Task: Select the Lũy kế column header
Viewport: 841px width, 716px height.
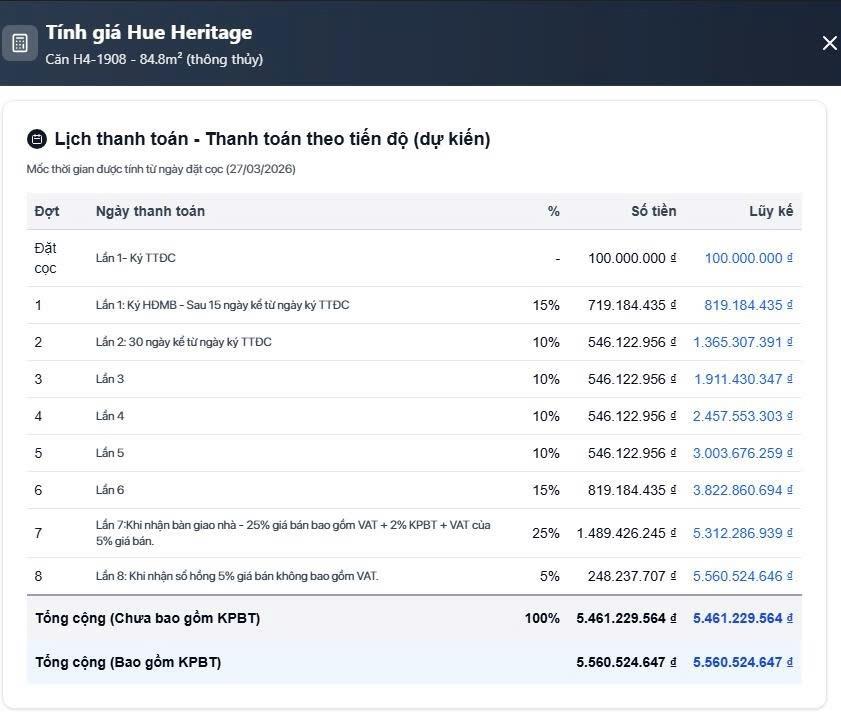Action: [x=770, y=211]
